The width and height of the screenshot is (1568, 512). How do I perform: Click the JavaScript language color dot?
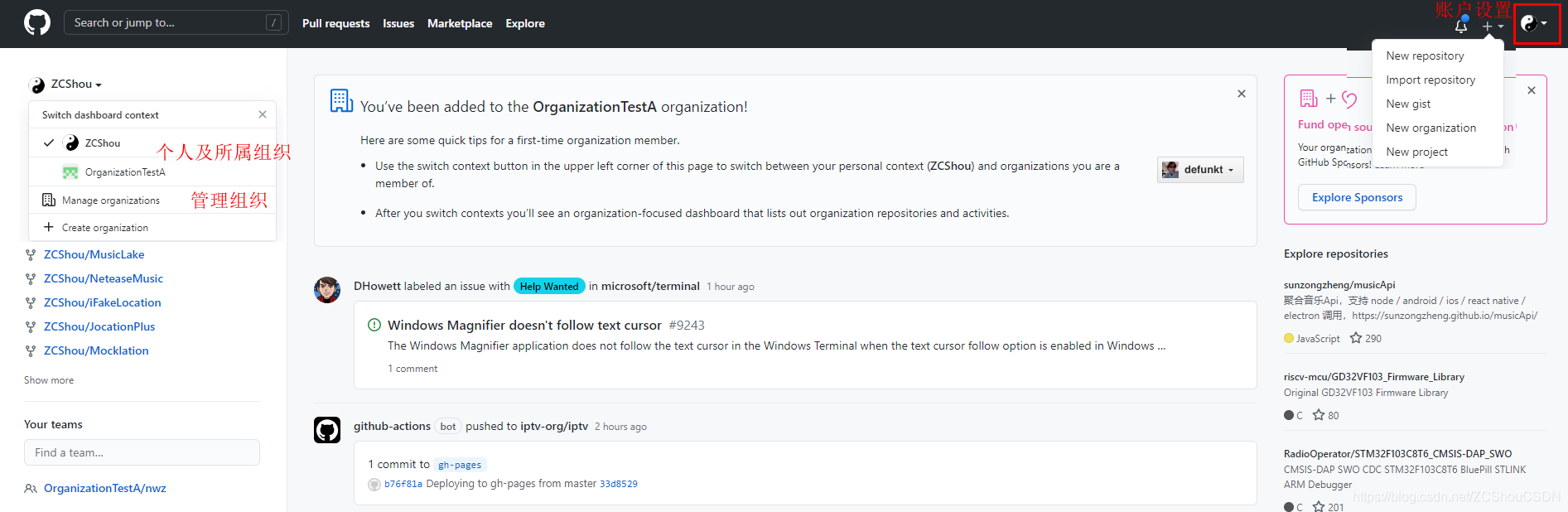click(1289, 338)
